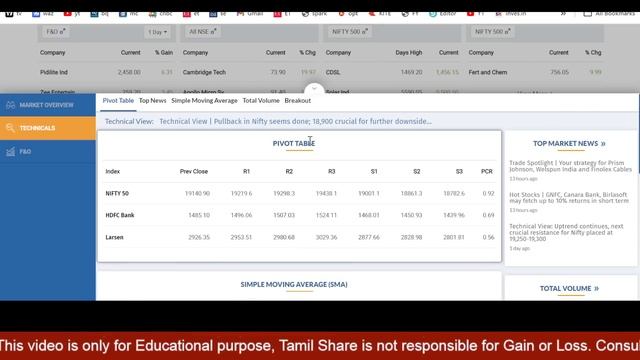Viewport: 640px width, 360px height.
Task: Change NIFTY 500 selector above Fert and Chem
Action: pos(492,32)
